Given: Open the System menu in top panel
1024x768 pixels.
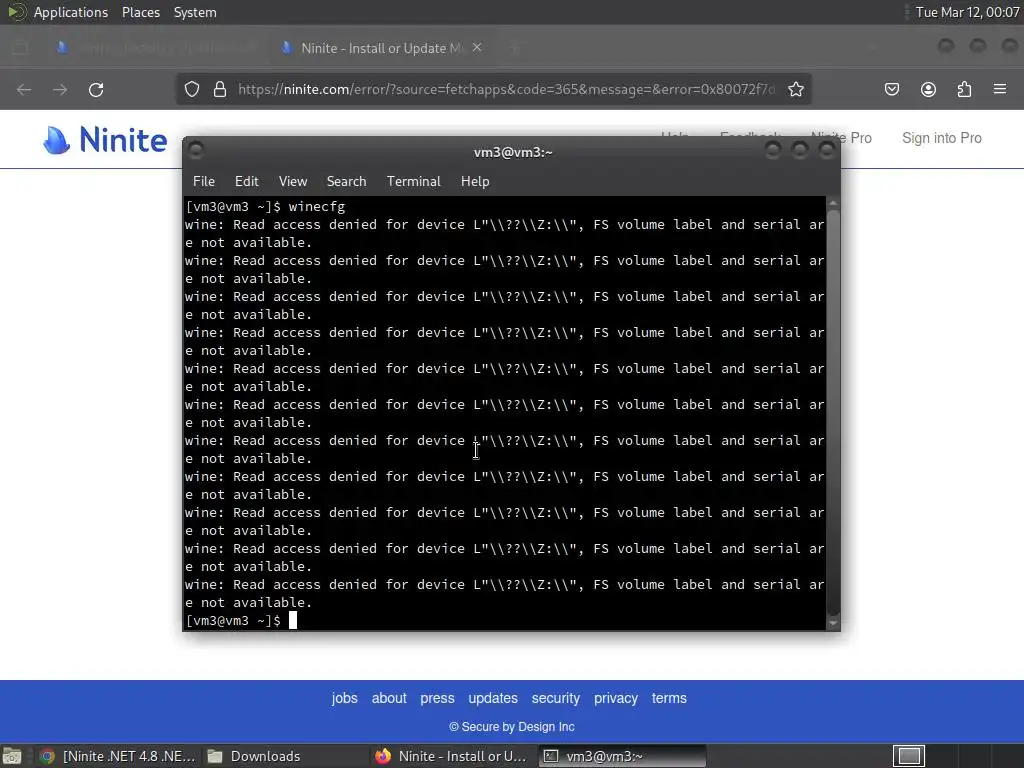Looking at the screenshot, I should click(195, 12).
